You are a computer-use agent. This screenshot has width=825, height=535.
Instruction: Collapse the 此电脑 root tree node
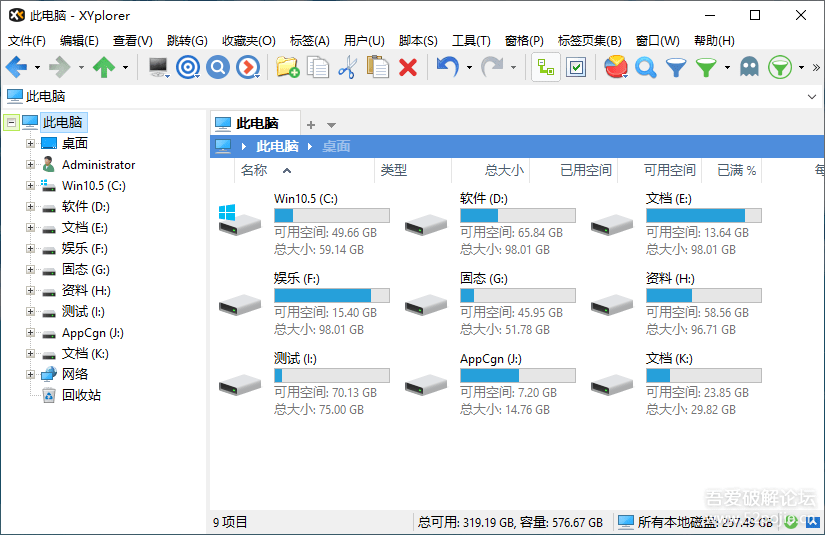pos(11,123)
